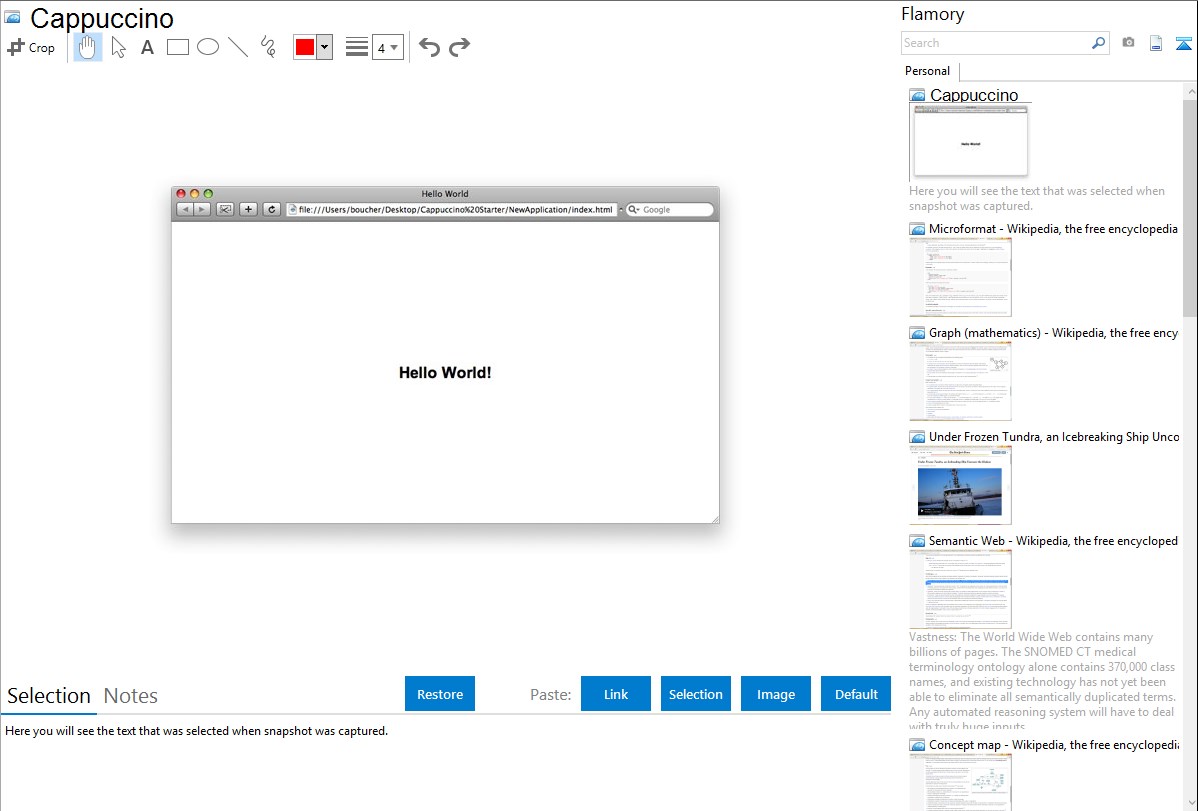Click the page document icon in Flamory header

pos(1156,43)
